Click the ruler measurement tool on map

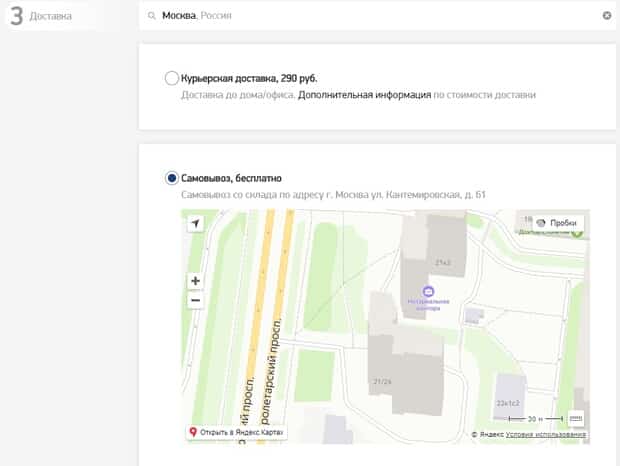click(x=576, y=418)
